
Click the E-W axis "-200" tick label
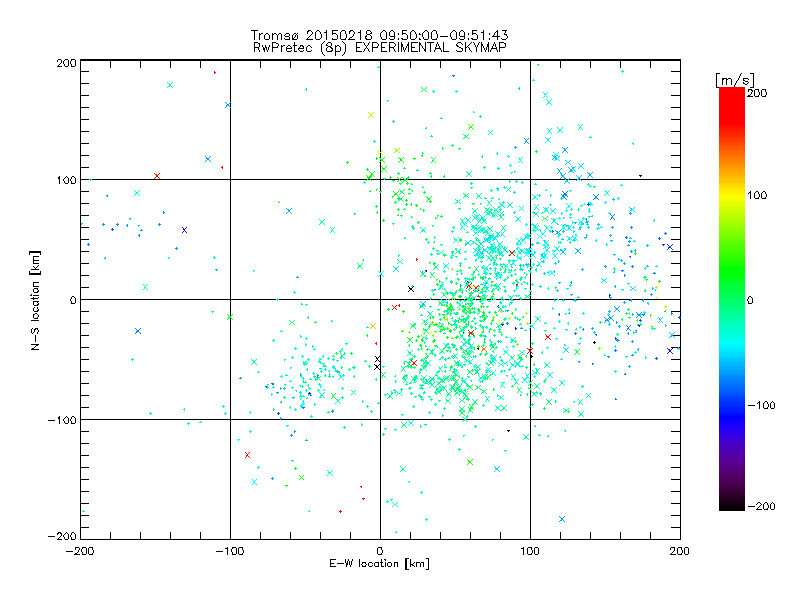pyautogui.click(x=80, y=551)
